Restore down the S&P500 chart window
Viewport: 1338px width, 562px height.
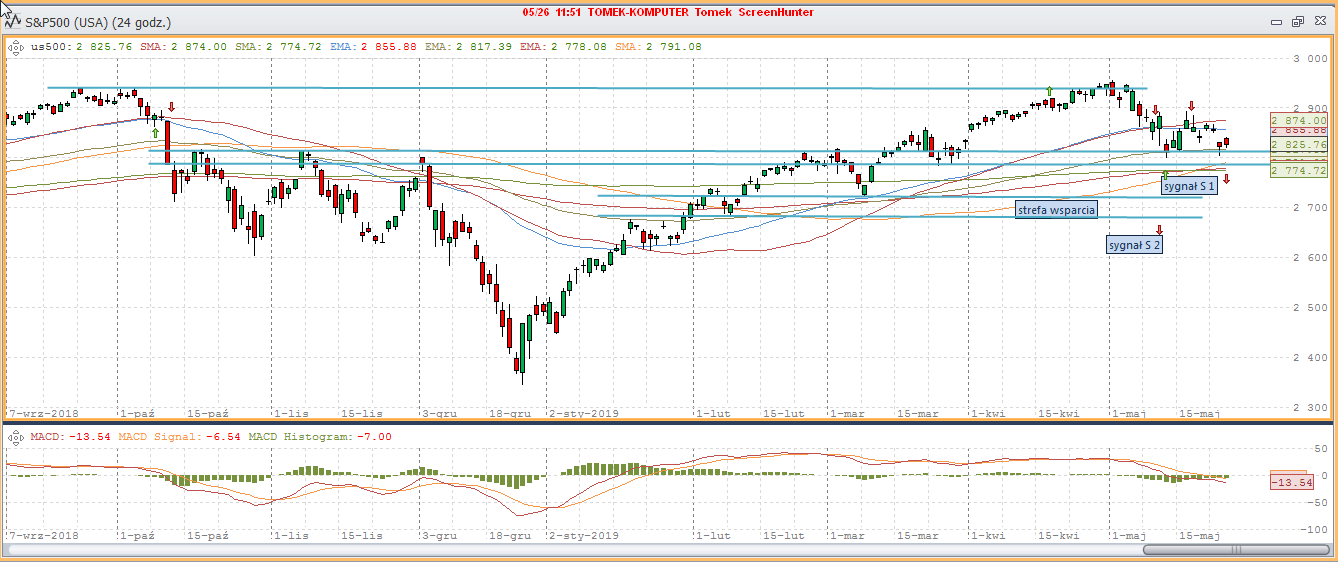pos(1298,20)
